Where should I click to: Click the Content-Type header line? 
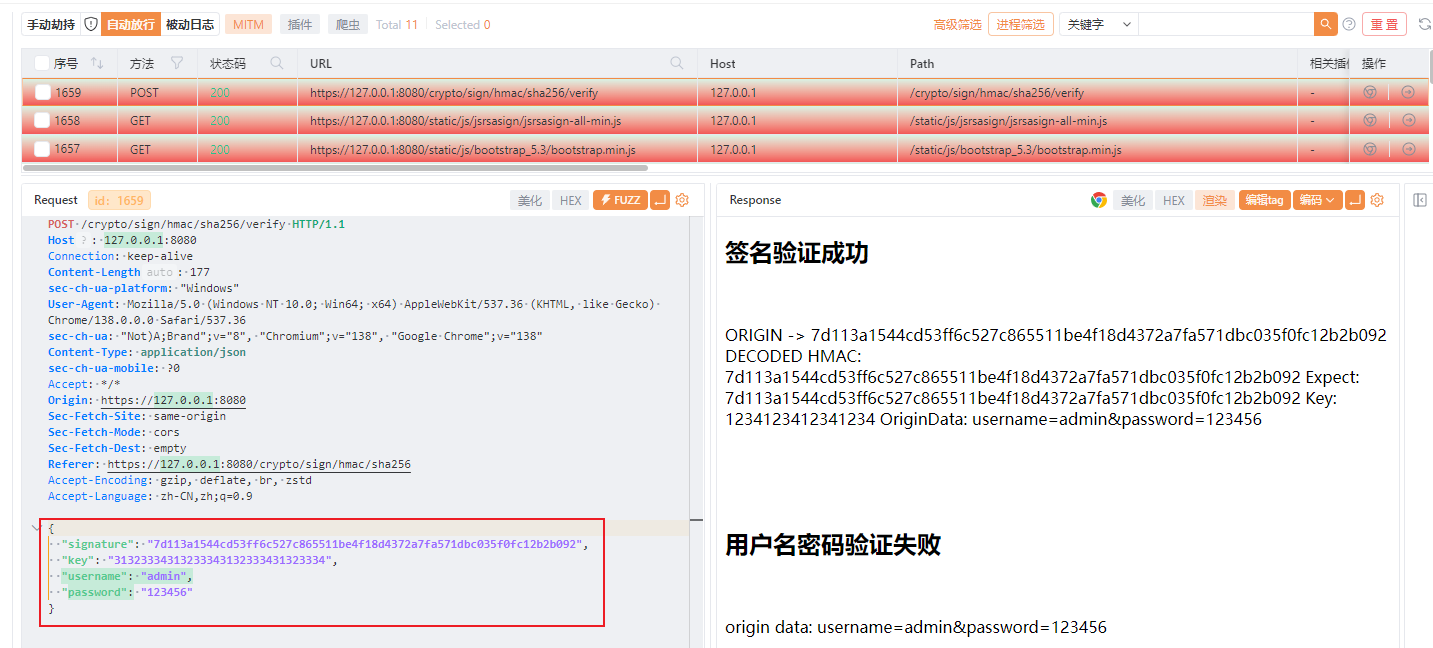pyautogui.click(x=147, y=352)
